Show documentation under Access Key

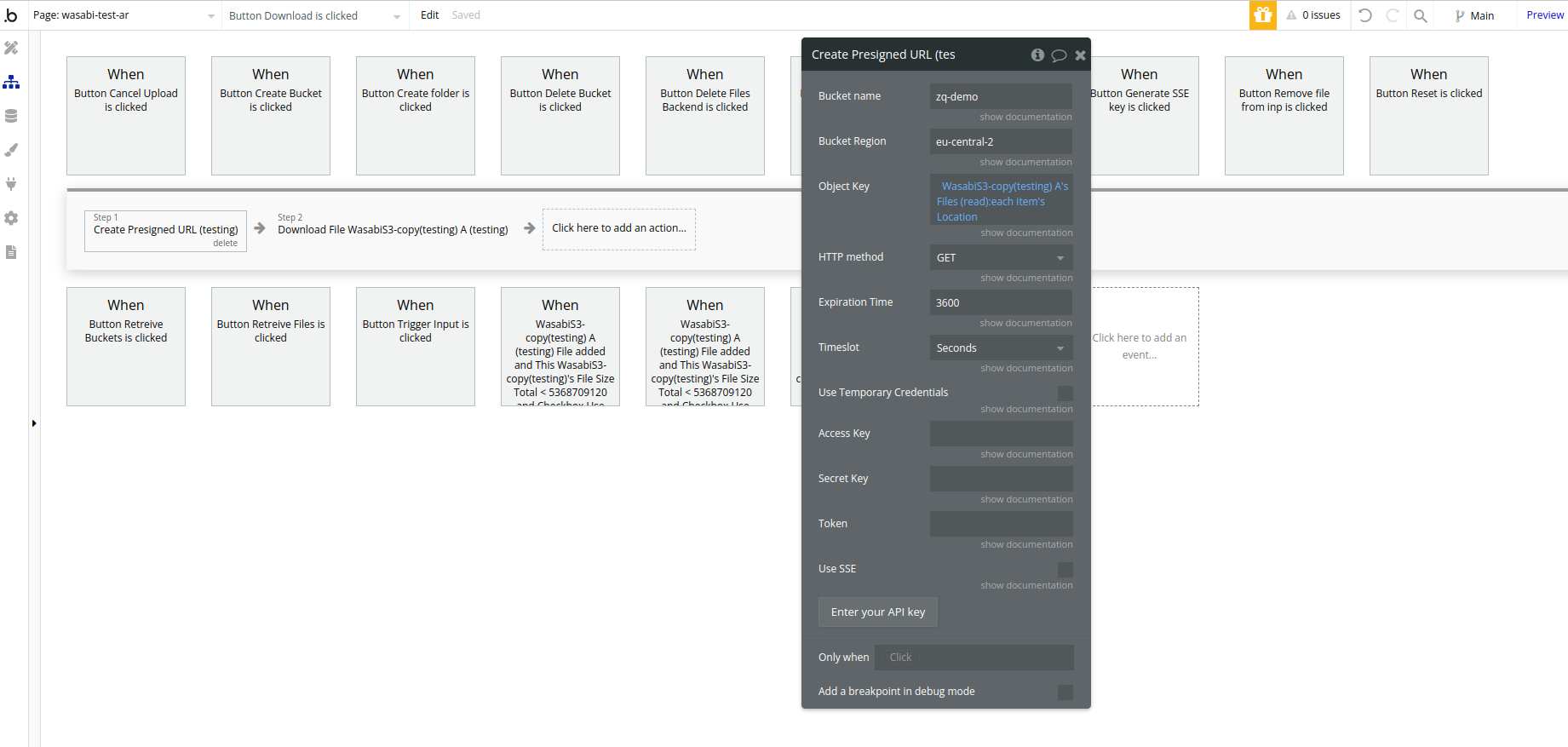coord(1026,454)
